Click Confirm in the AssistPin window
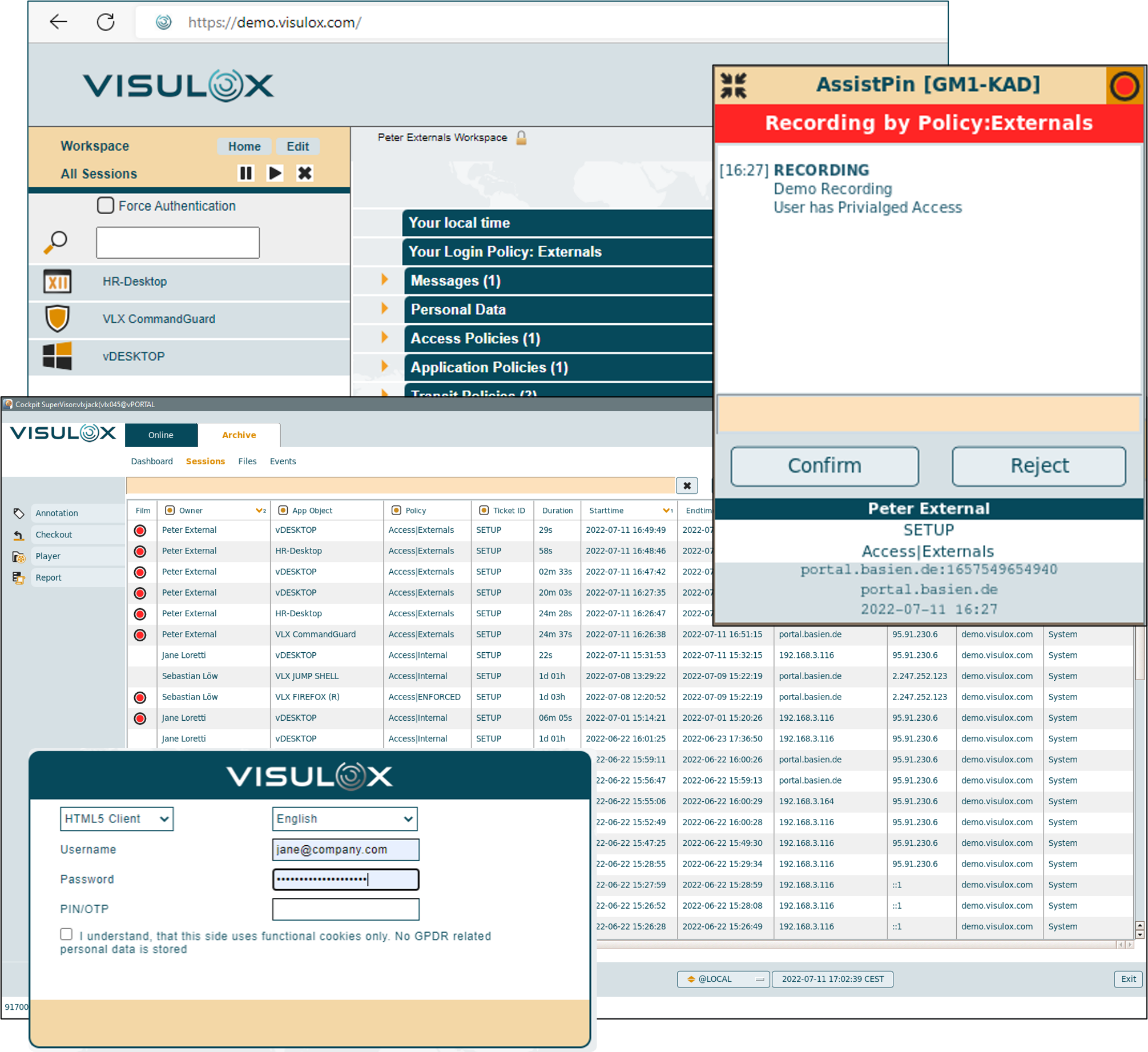The height and width of the screenshot is (1052, 1148). [824, 466]
